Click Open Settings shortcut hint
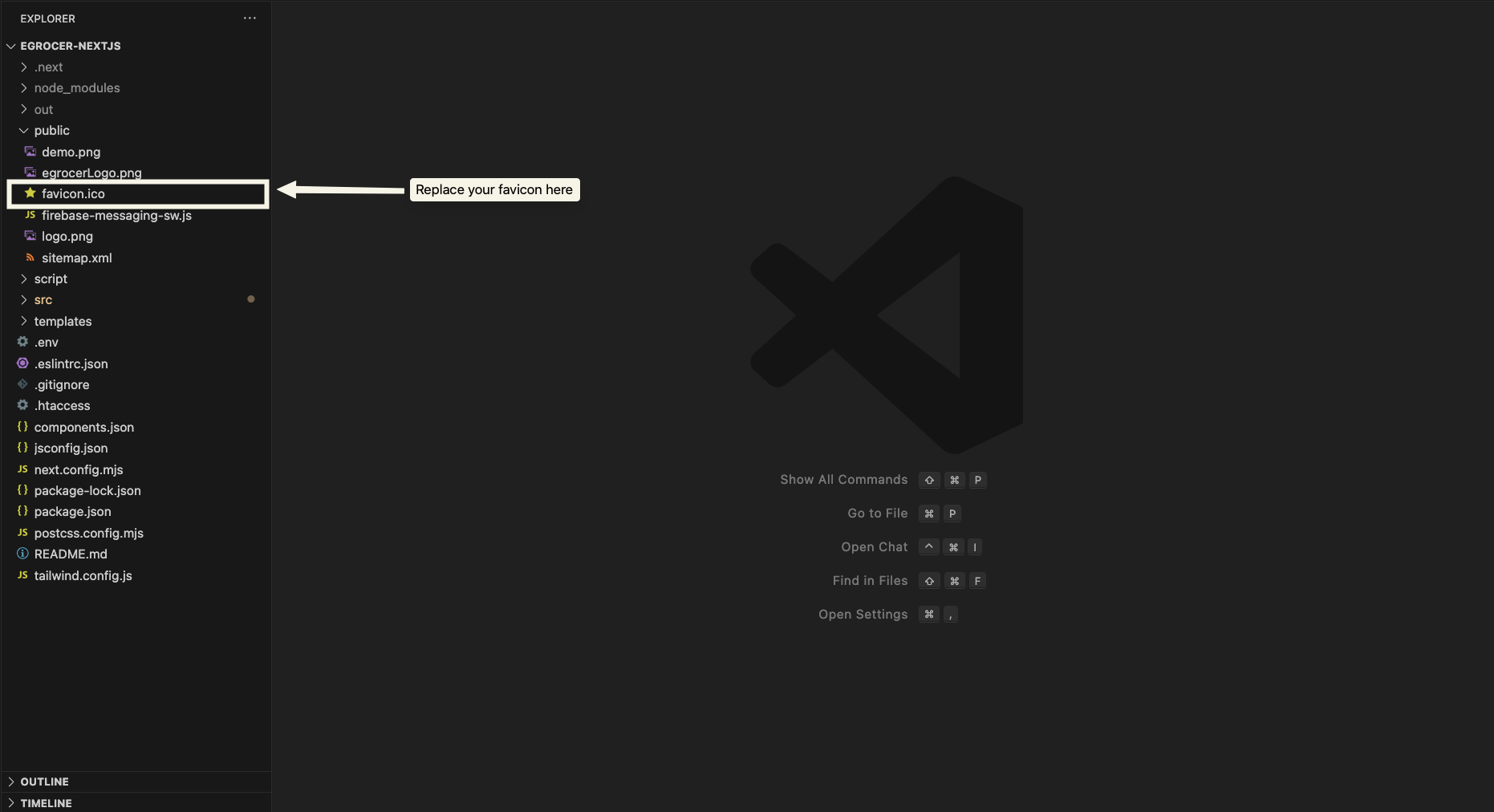Viewport: 1494px width, 812px height. [x=863, y=614]
